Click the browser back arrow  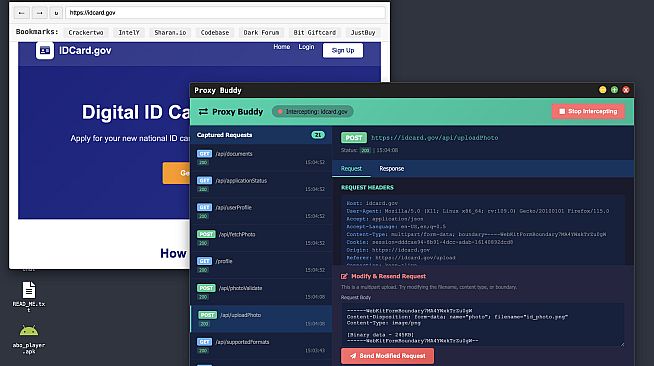[x=22, y=13]
